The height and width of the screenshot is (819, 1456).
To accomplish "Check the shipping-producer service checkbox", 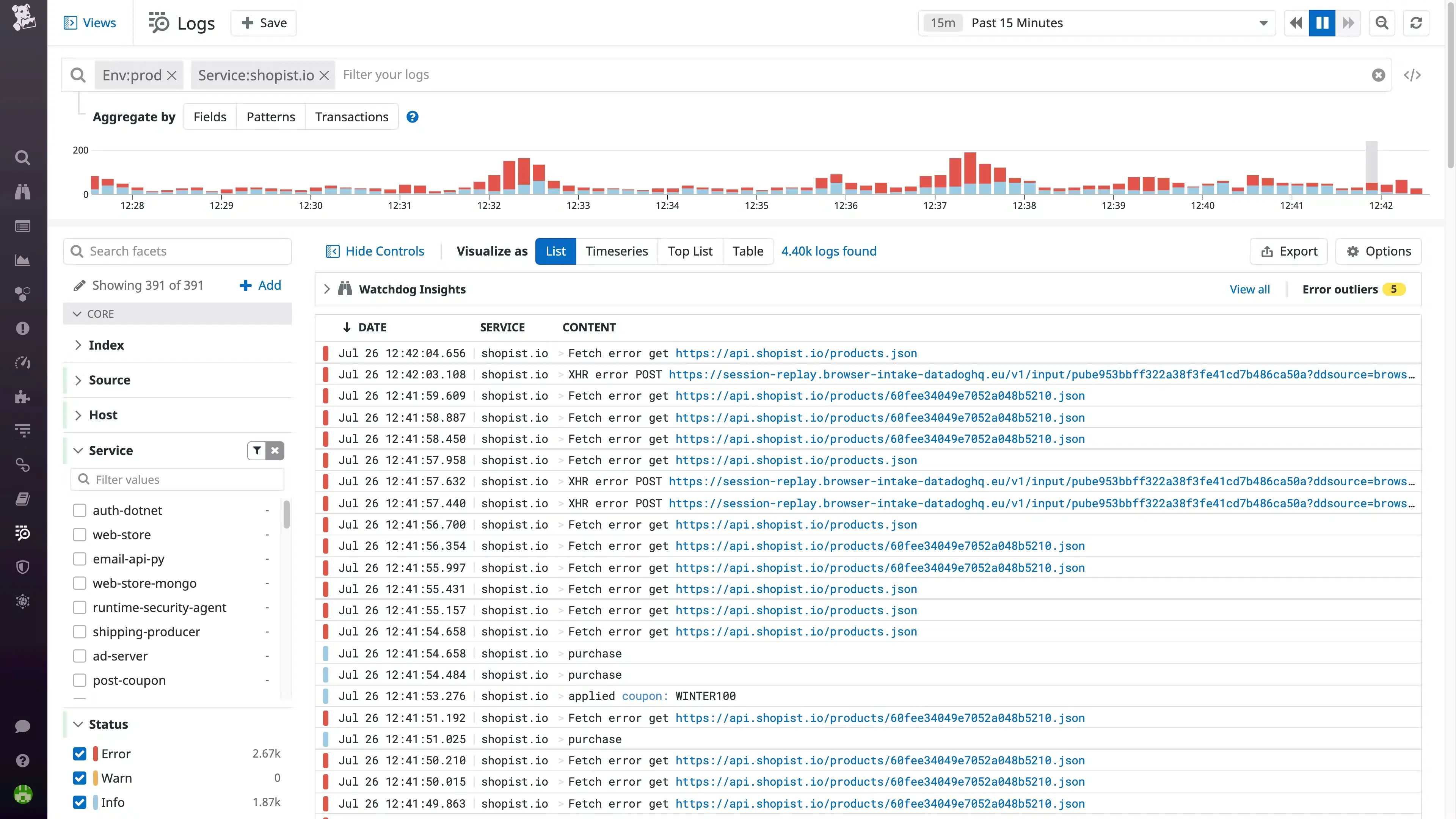I will point(79,631).
